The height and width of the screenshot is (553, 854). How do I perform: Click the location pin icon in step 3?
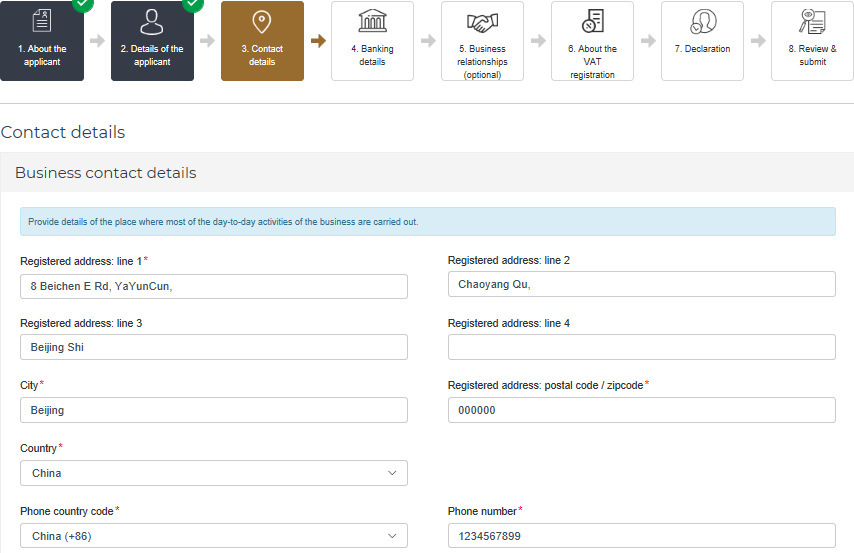tap(262, 22)
